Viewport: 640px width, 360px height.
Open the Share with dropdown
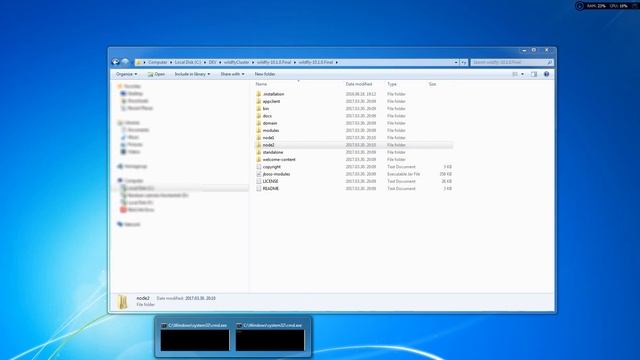[x=232, y=74]
